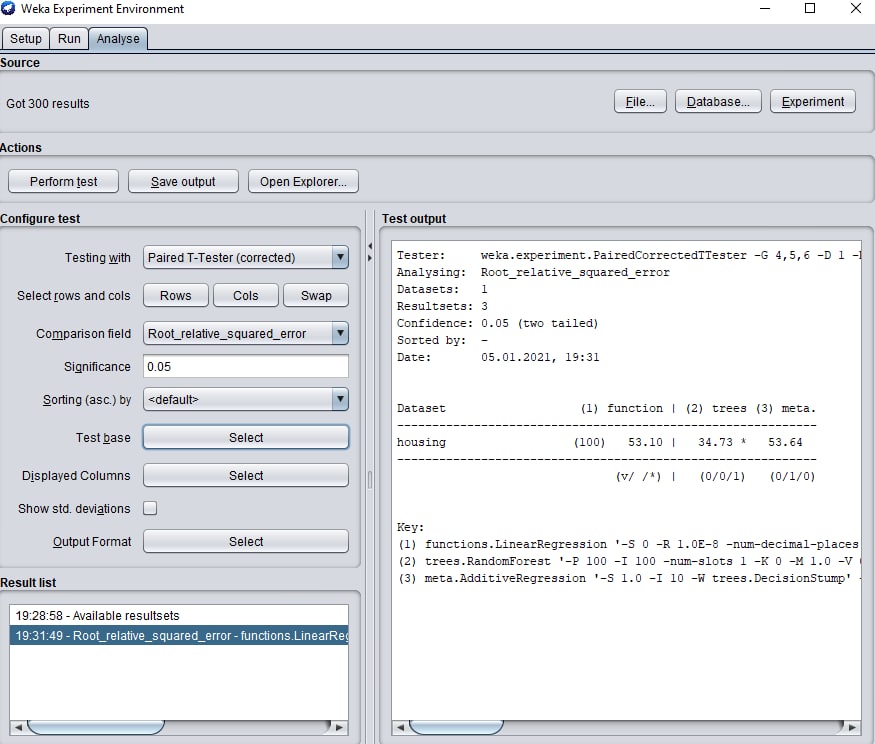Click Save output button
This screenshot has width=875, height=744.
pos(183,181)
